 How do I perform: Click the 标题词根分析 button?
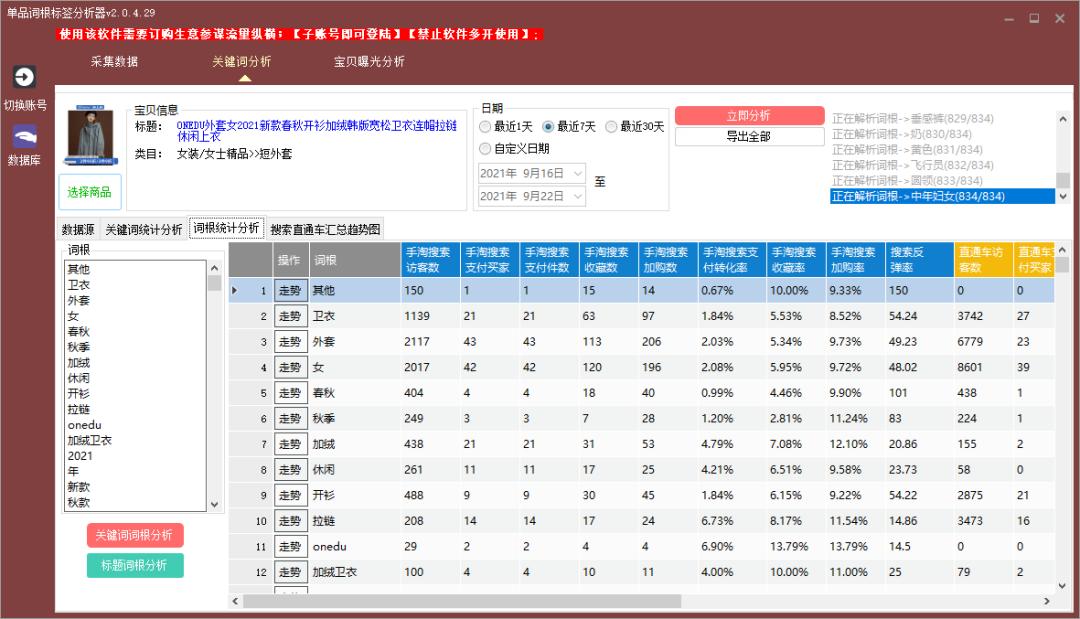point(135,566)
